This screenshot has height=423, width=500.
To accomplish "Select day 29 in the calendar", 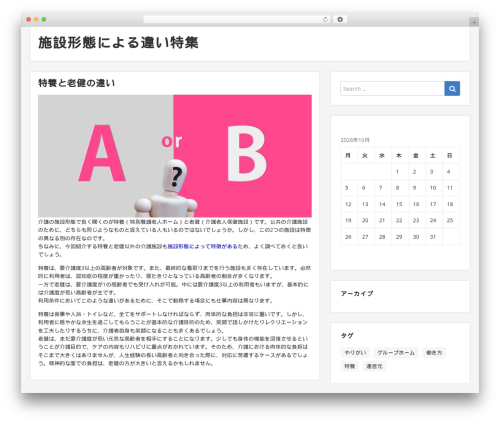I will (399, 237).
